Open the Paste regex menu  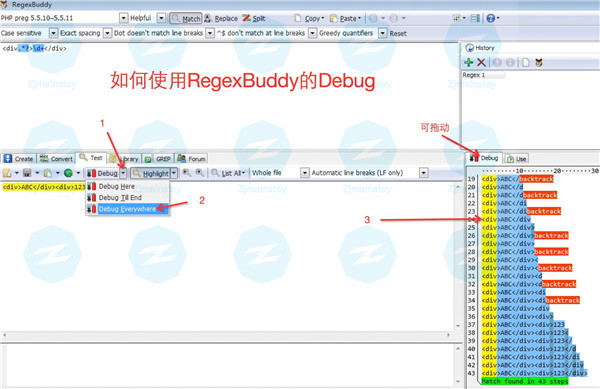pyautogui.click(x=345, y=18)
